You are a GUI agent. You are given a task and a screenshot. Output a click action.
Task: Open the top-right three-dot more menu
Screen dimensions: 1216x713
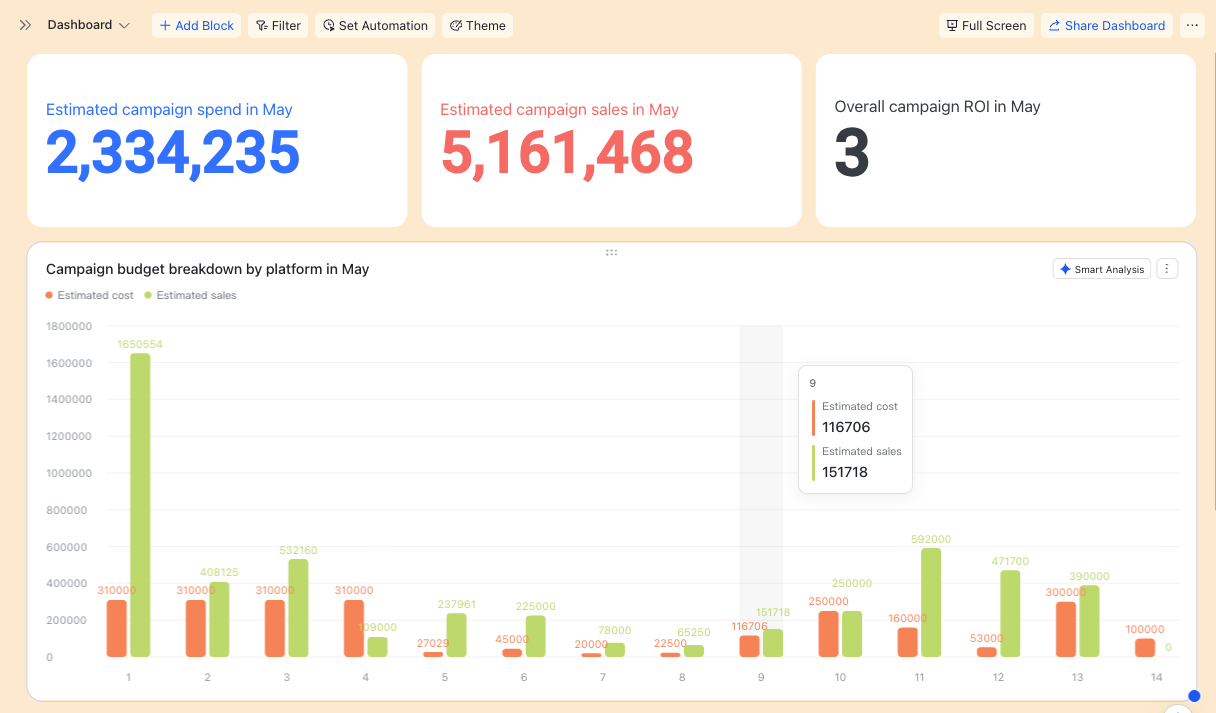(x=1192, y=25)
